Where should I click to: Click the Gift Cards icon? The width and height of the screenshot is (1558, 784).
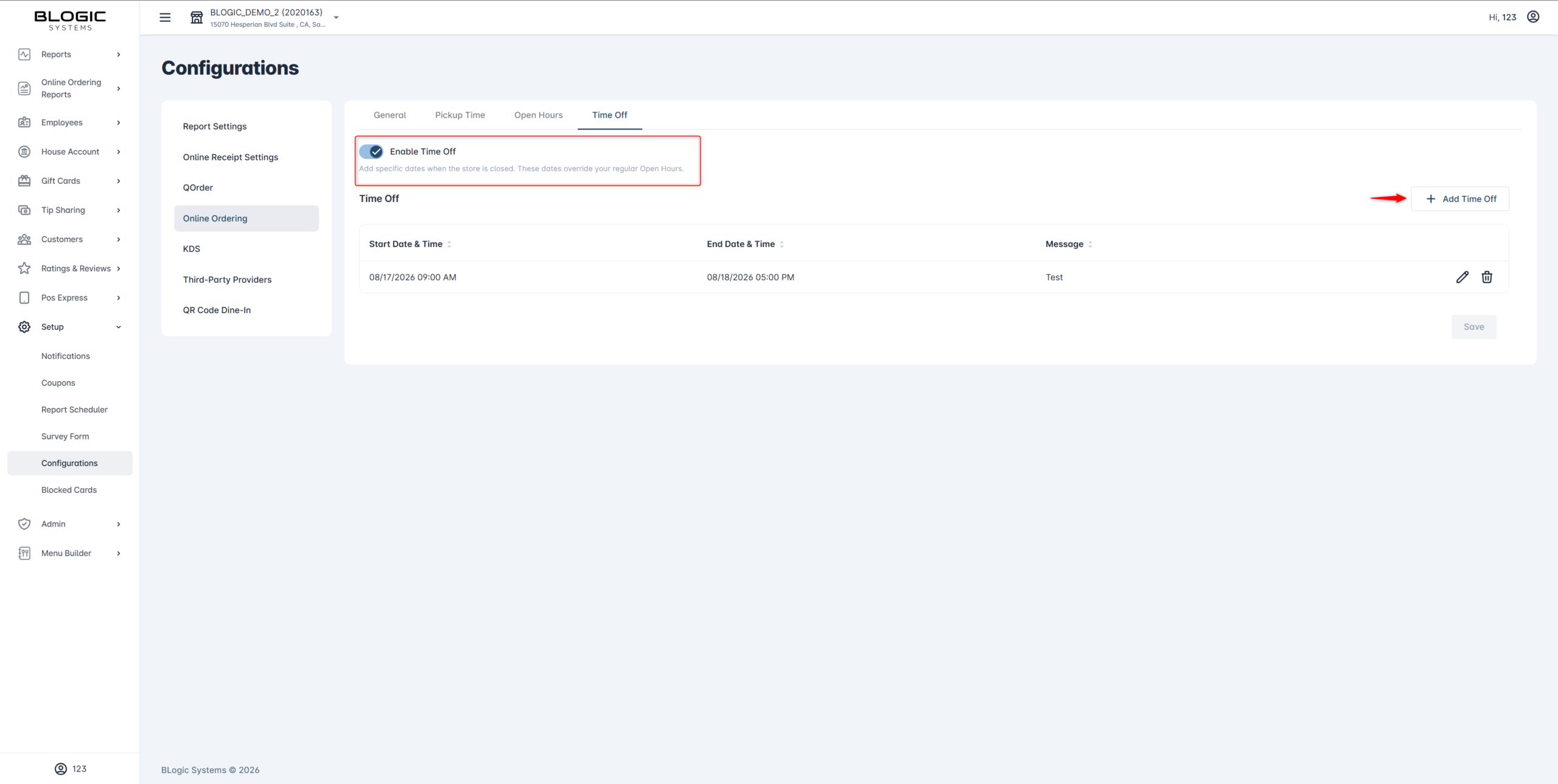(24, 181)
